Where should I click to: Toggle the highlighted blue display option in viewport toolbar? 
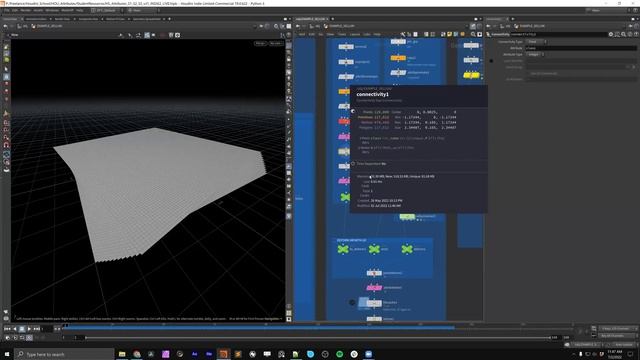coord(147,35)
